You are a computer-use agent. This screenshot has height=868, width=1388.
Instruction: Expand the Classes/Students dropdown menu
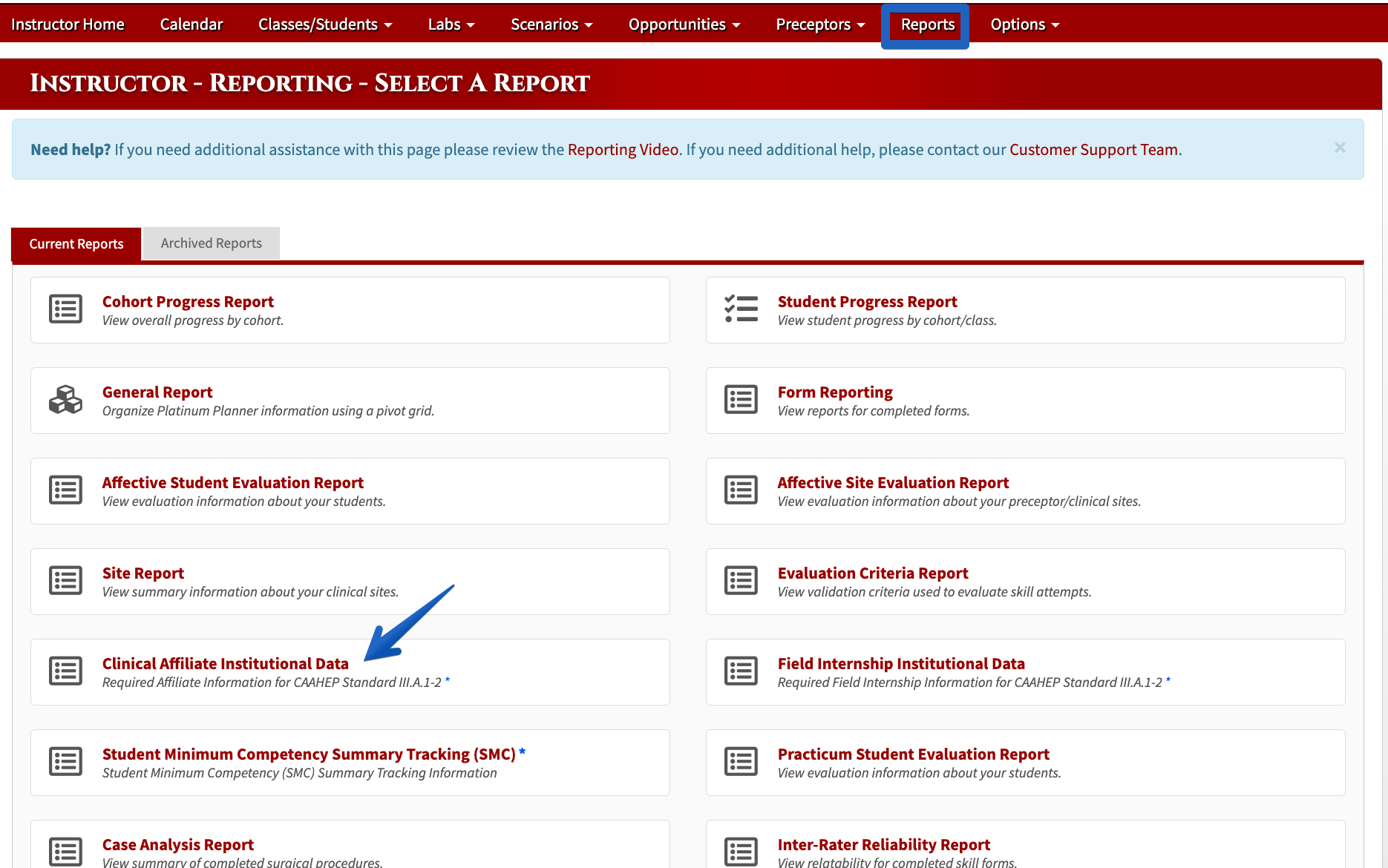325,24
